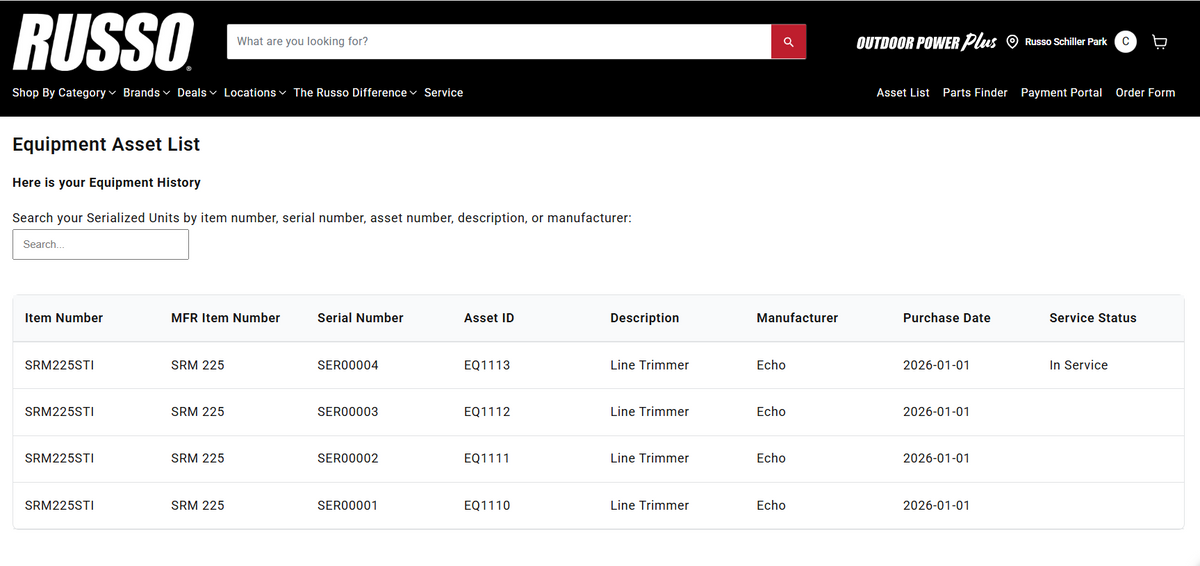This screenshot has width=1200, height=566.
Task: Open the shopping cart icon
Action: click(1159, 42)
